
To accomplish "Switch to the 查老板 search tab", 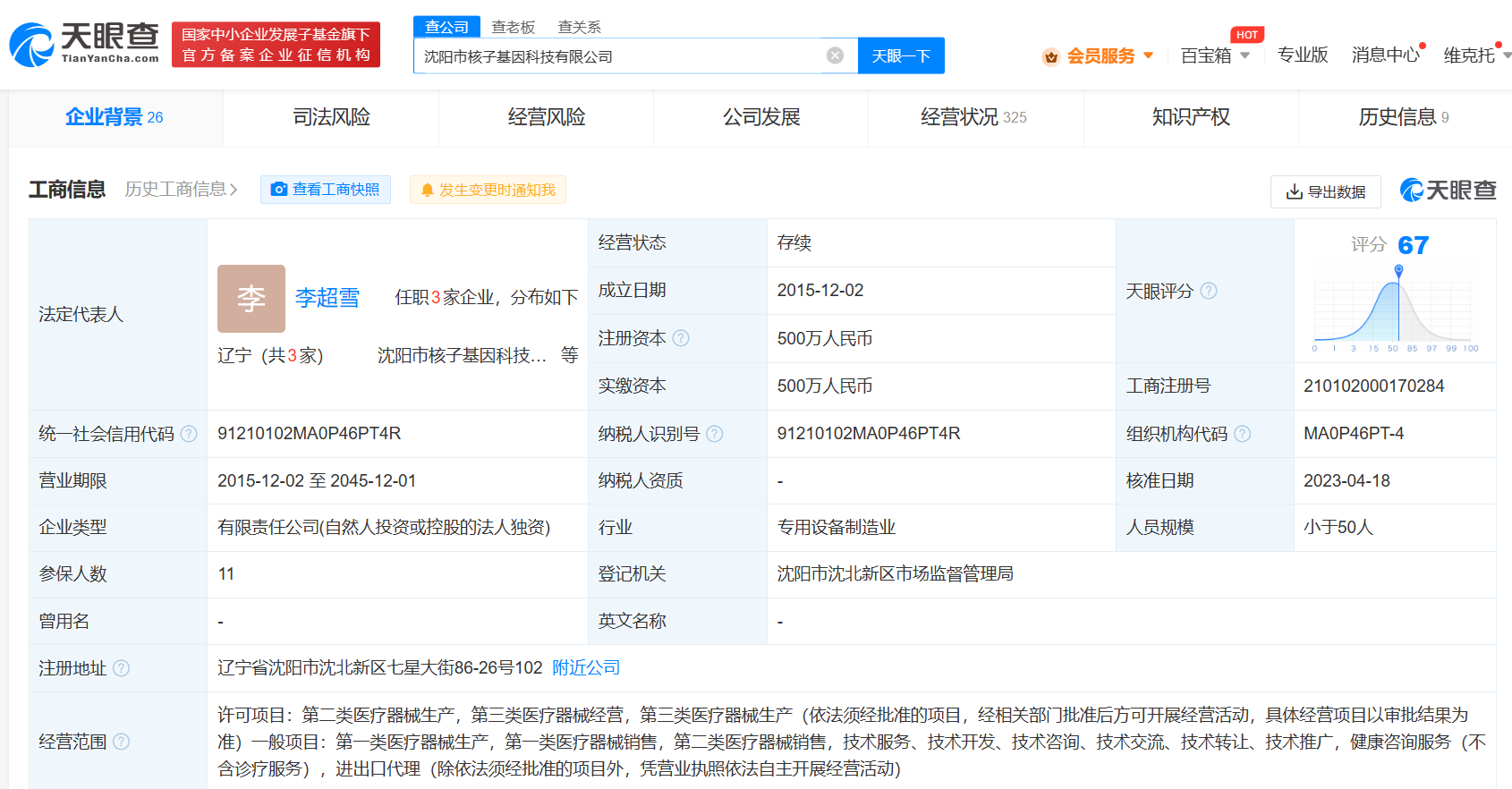I will (514, 27).
